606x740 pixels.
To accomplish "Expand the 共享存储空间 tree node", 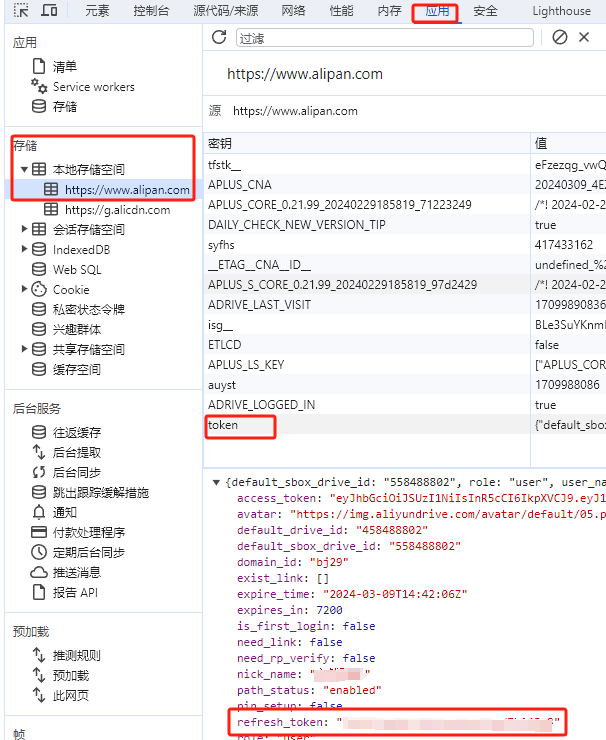I will pyautogui.click(x=24, y=349).
